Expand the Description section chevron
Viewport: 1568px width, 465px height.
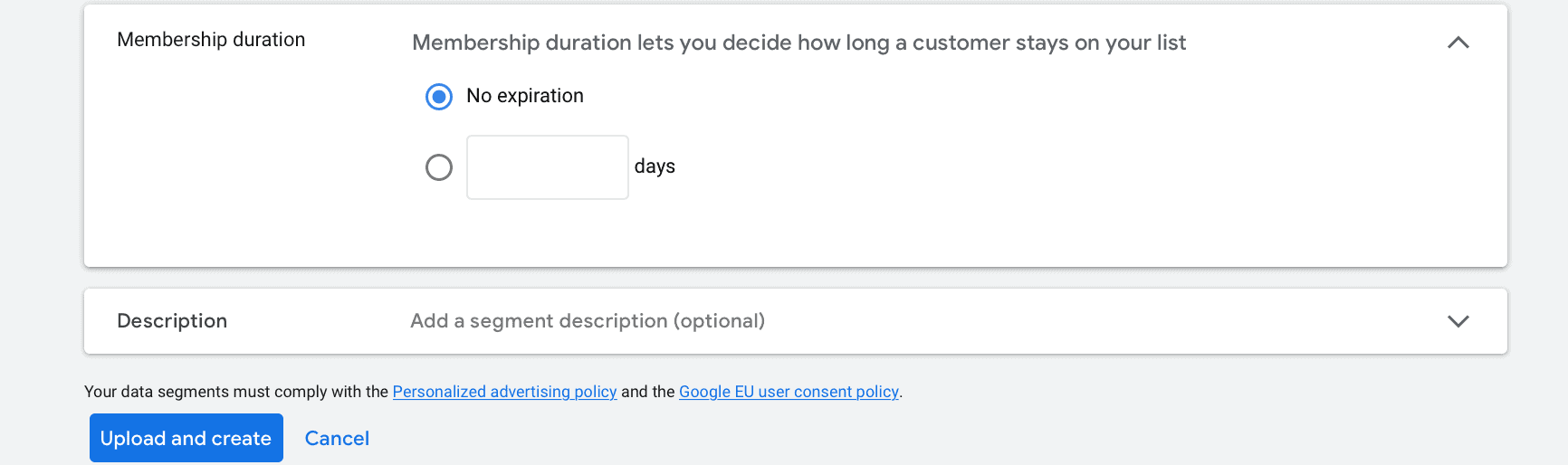(x=1458, y=321)
